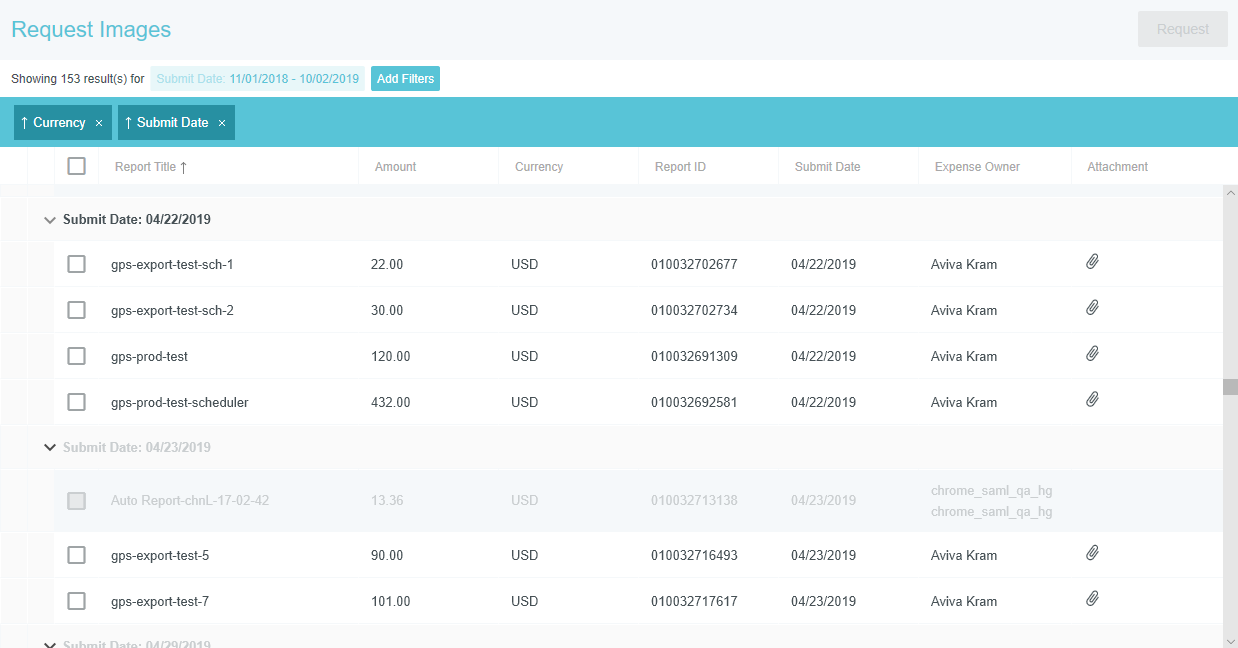Open attachment paperclip for gps-export-test-sch-2
Image resolution: width=1238 pixels, height=648 pixels.
point(1092,308)
